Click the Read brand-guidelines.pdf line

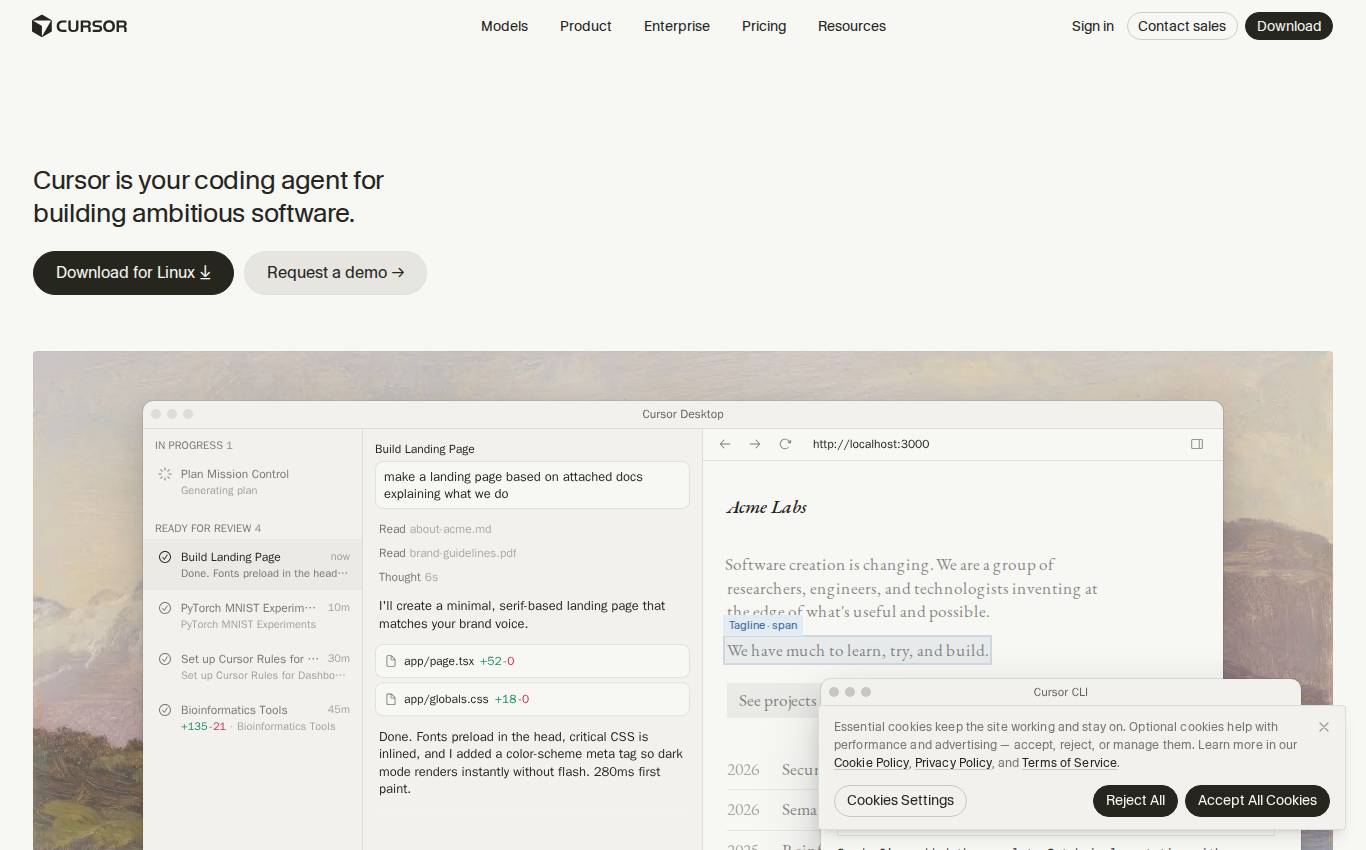tap(447, 553)
